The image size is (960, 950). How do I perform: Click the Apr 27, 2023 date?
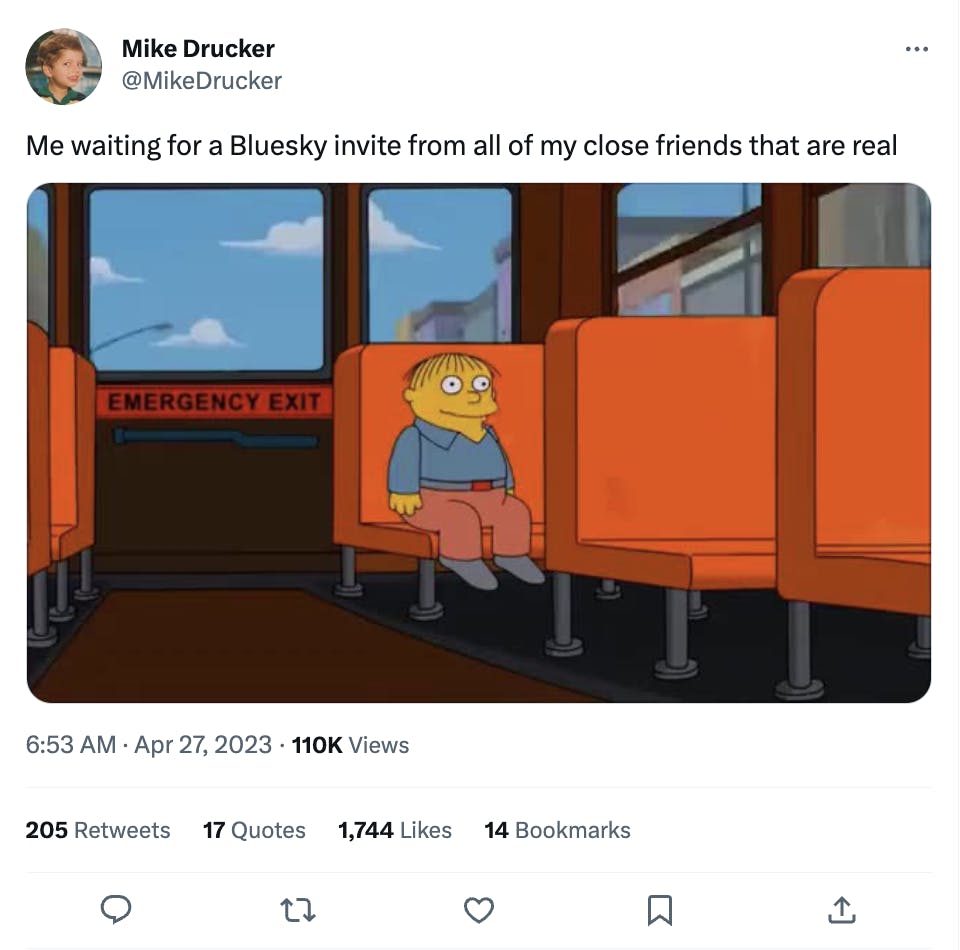point(203,745)
